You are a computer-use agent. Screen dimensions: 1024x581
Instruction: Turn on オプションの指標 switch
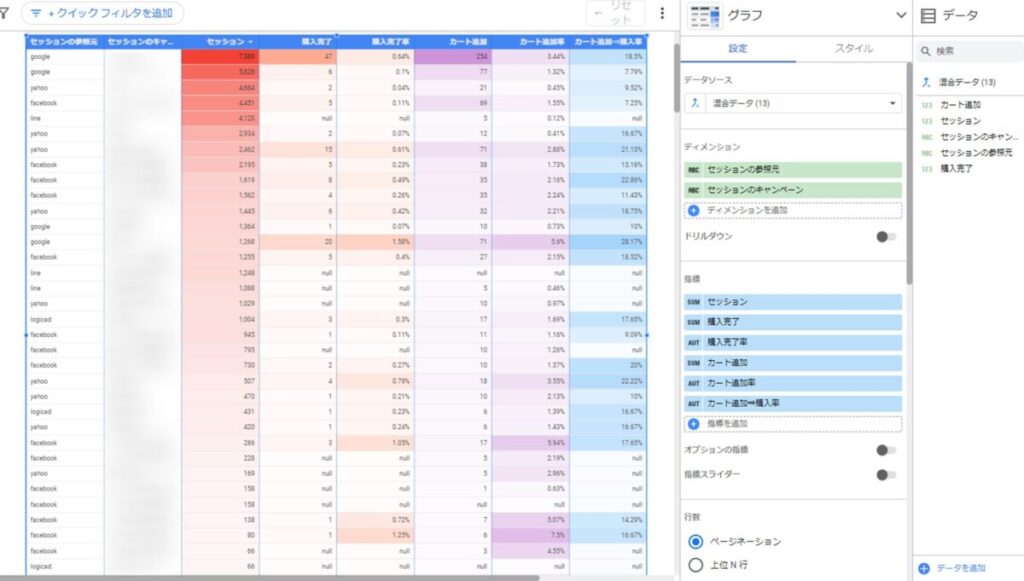coord(885,450)
